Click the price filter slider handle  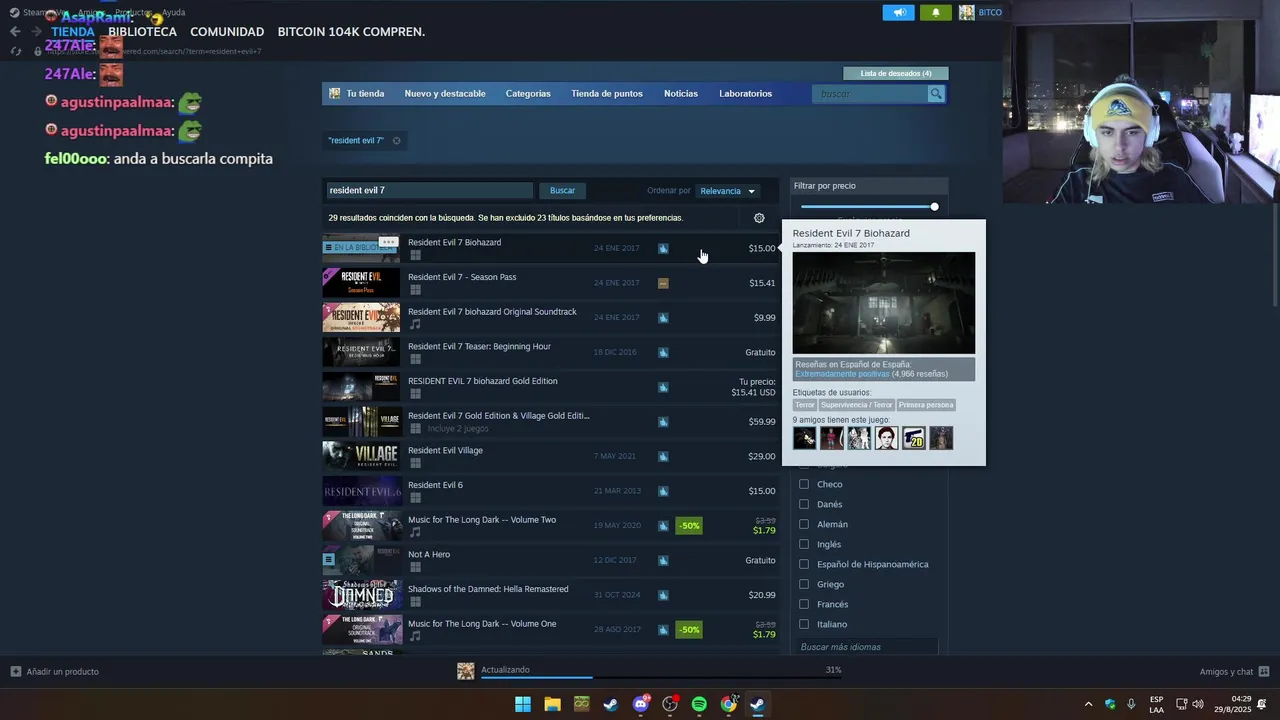point(934,207)
